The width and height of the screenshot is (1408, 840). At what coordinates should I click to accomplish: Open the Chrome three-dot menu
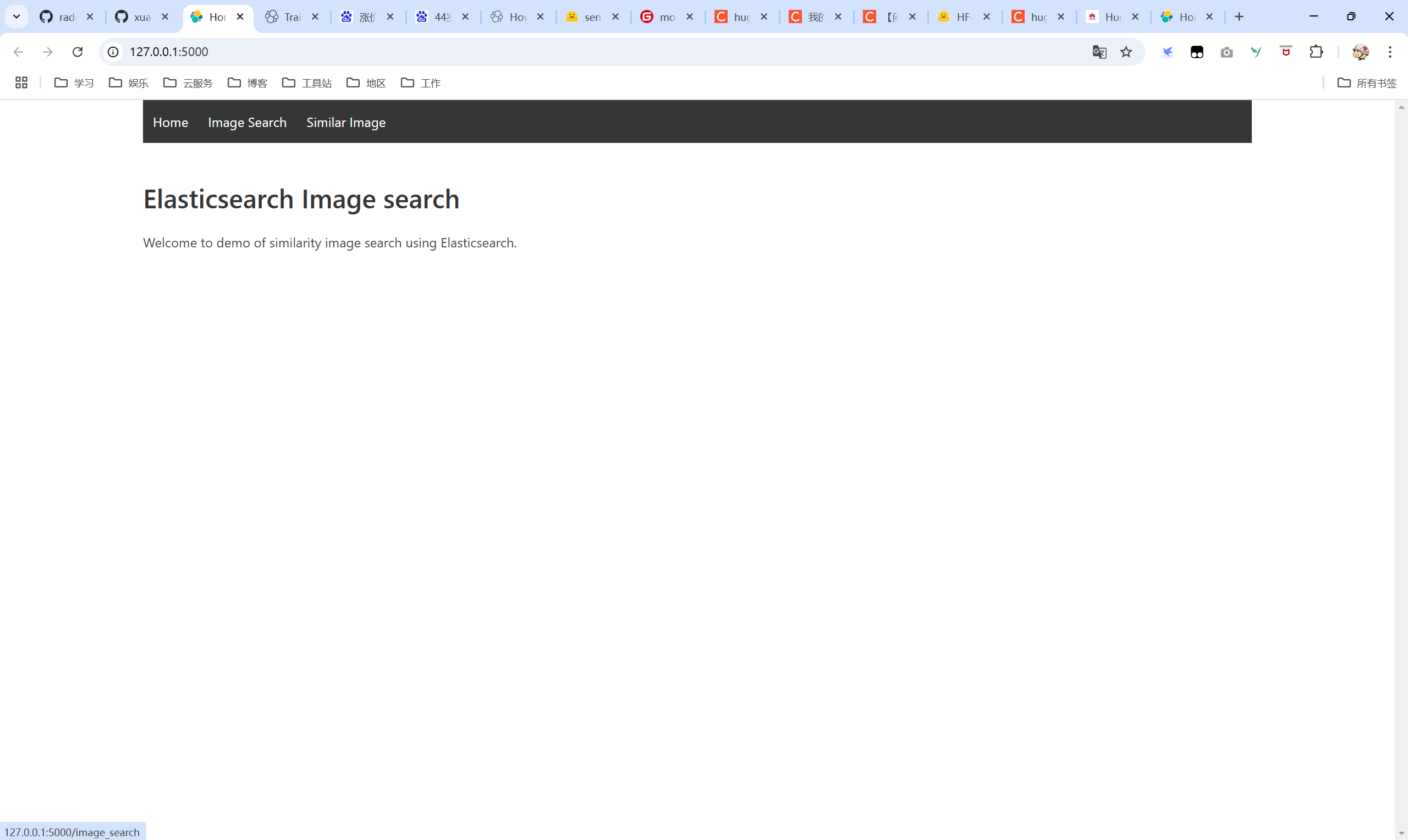tap(1390, 52)
